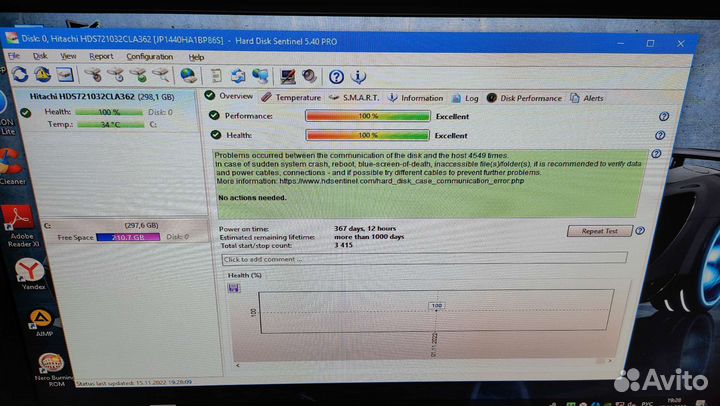Open the Configuration menu
The height and width of the screenshot is (406, 720).
tap(150, 56)
